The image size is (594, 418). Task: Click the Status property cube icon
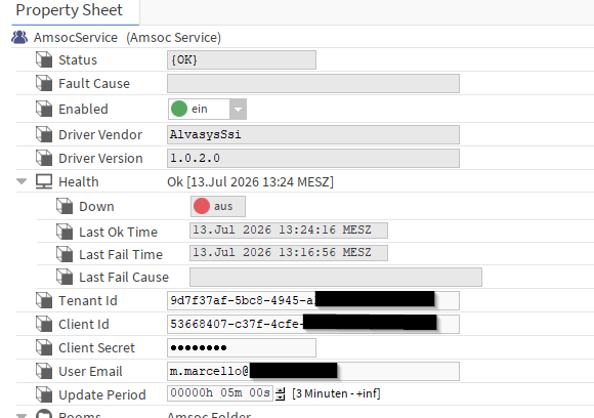point(44,60)
